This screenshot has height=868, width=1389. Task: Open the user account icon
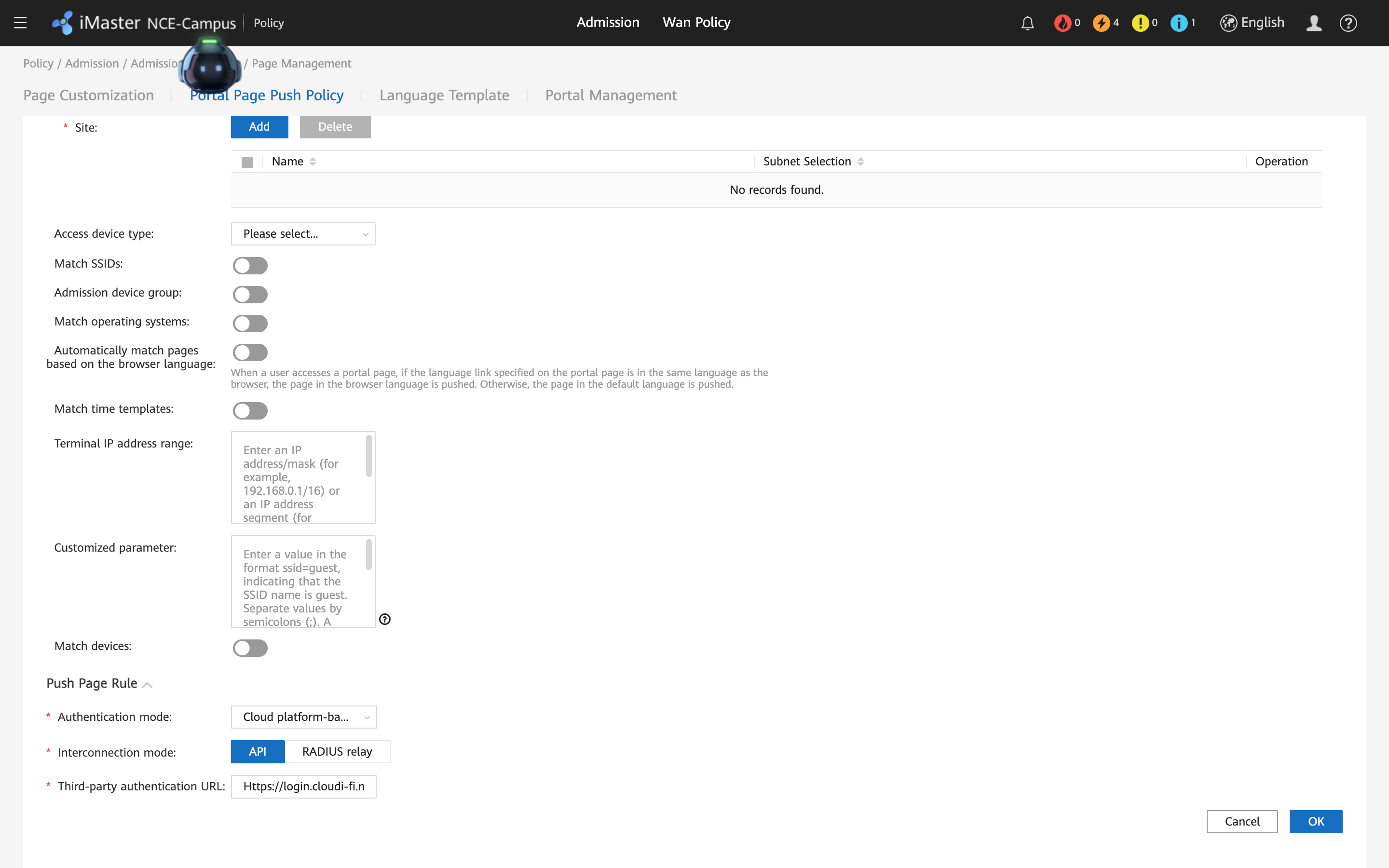(x=1314, y=23)
